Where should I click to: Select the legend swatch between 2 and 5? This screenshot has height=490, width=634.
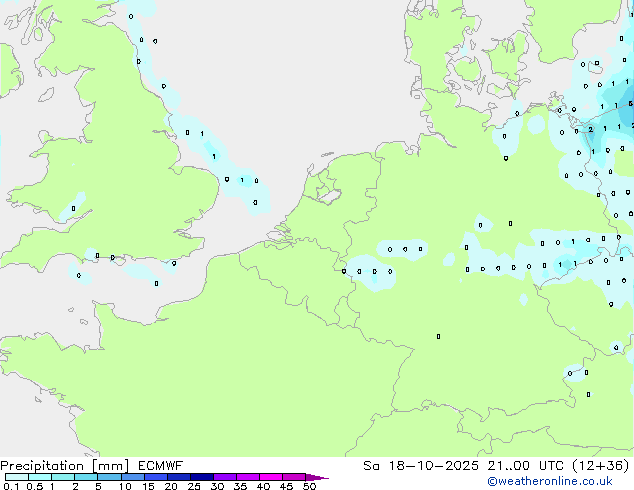pyautogui.click(x=86, y=477)
